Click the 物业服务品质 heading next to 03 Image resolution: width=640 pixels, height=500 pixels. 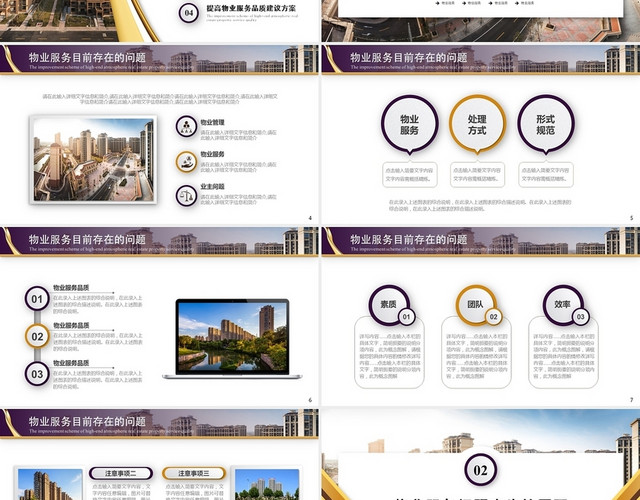(71, 363)
